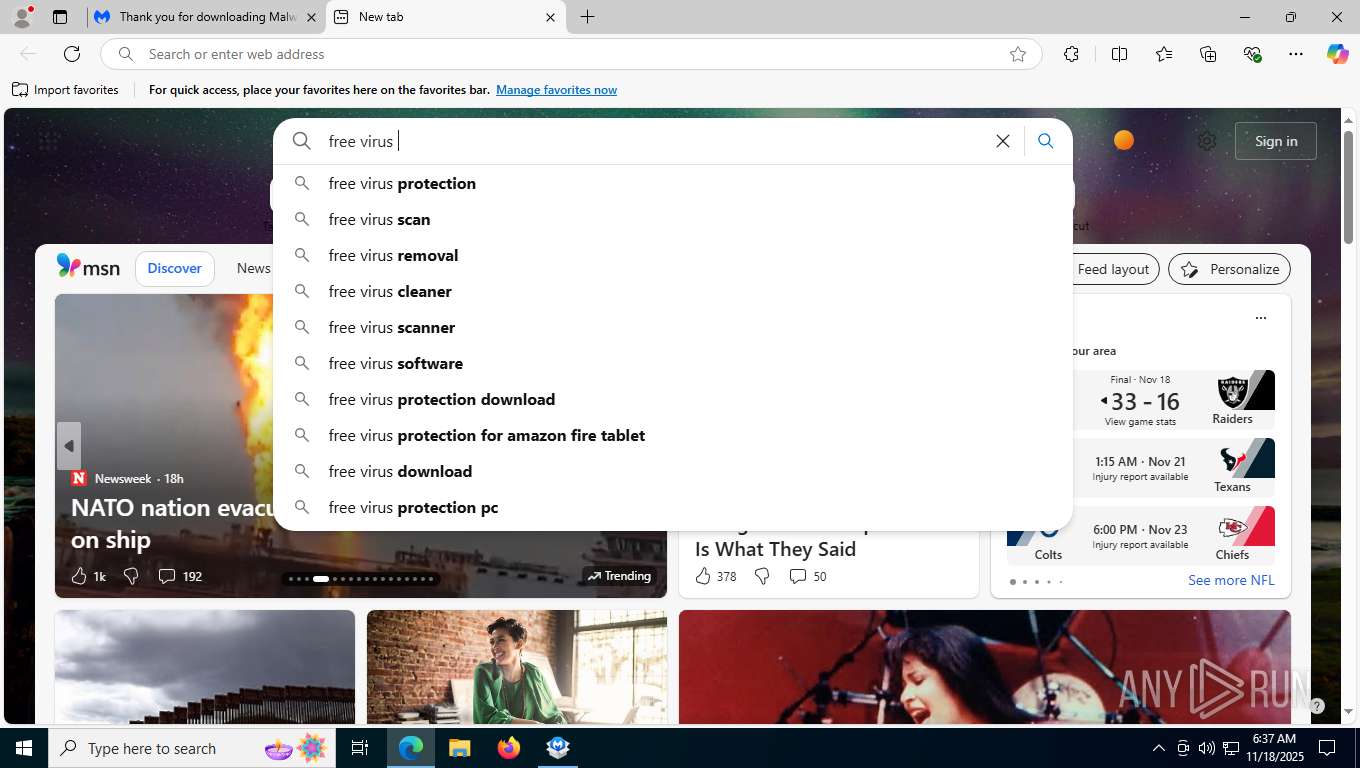Switch to Discover feed tab
Screen dimensions: 1360x768
pyautogui.click(x=175, y=268)
